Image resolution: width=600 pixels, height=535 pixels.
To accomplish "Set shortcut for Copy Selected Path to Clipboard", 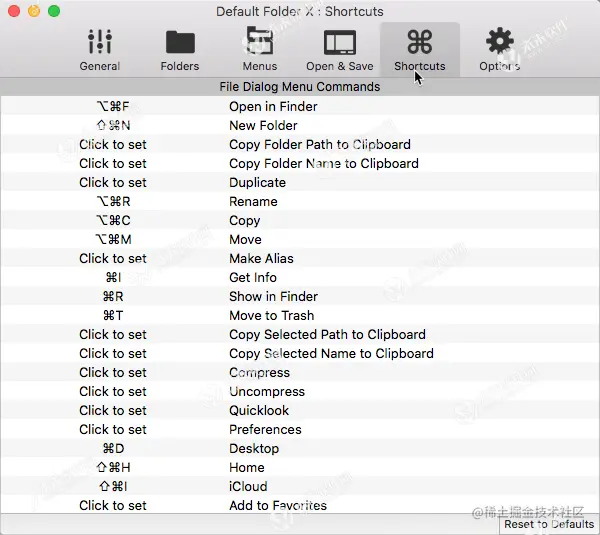I will (113, 334).
